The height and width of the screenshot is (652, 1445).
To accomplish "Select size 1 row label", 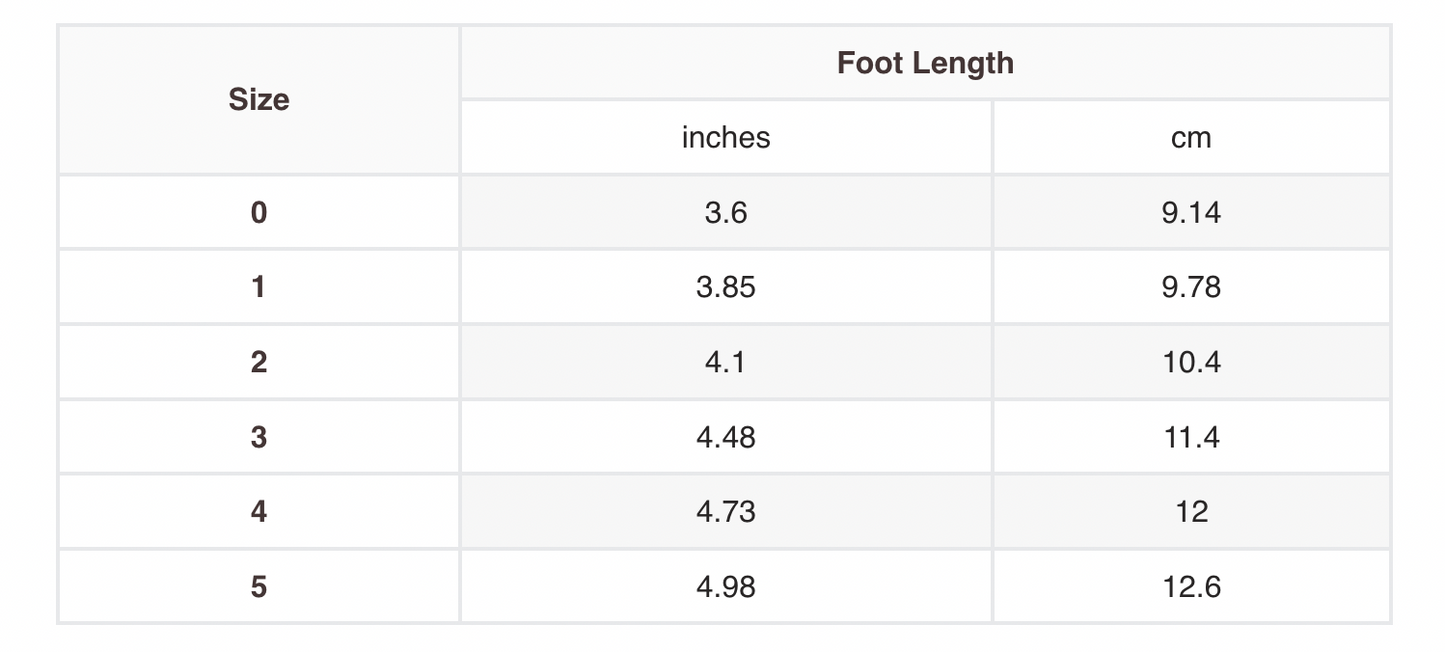I will [x=259, y=287].
